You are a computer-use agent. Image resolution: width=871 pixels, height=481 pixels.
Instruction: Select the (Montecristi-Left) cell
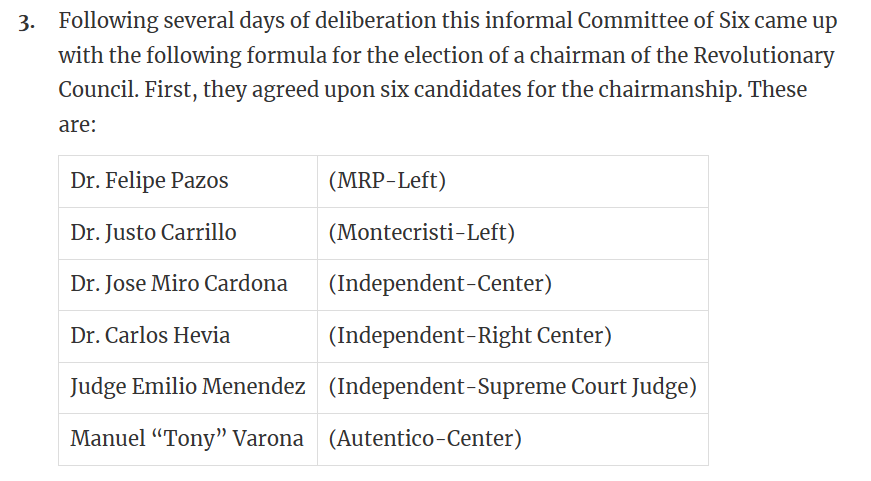tap(421, 233)
